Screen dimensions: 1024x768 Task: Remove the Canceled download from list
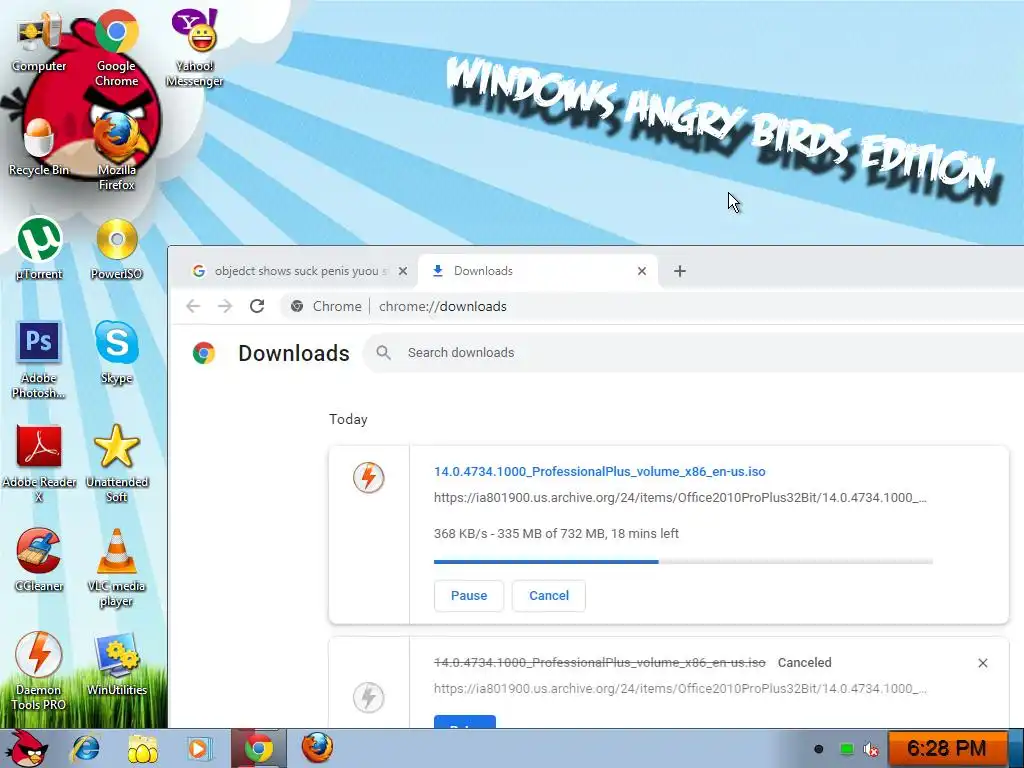(983, 663)
